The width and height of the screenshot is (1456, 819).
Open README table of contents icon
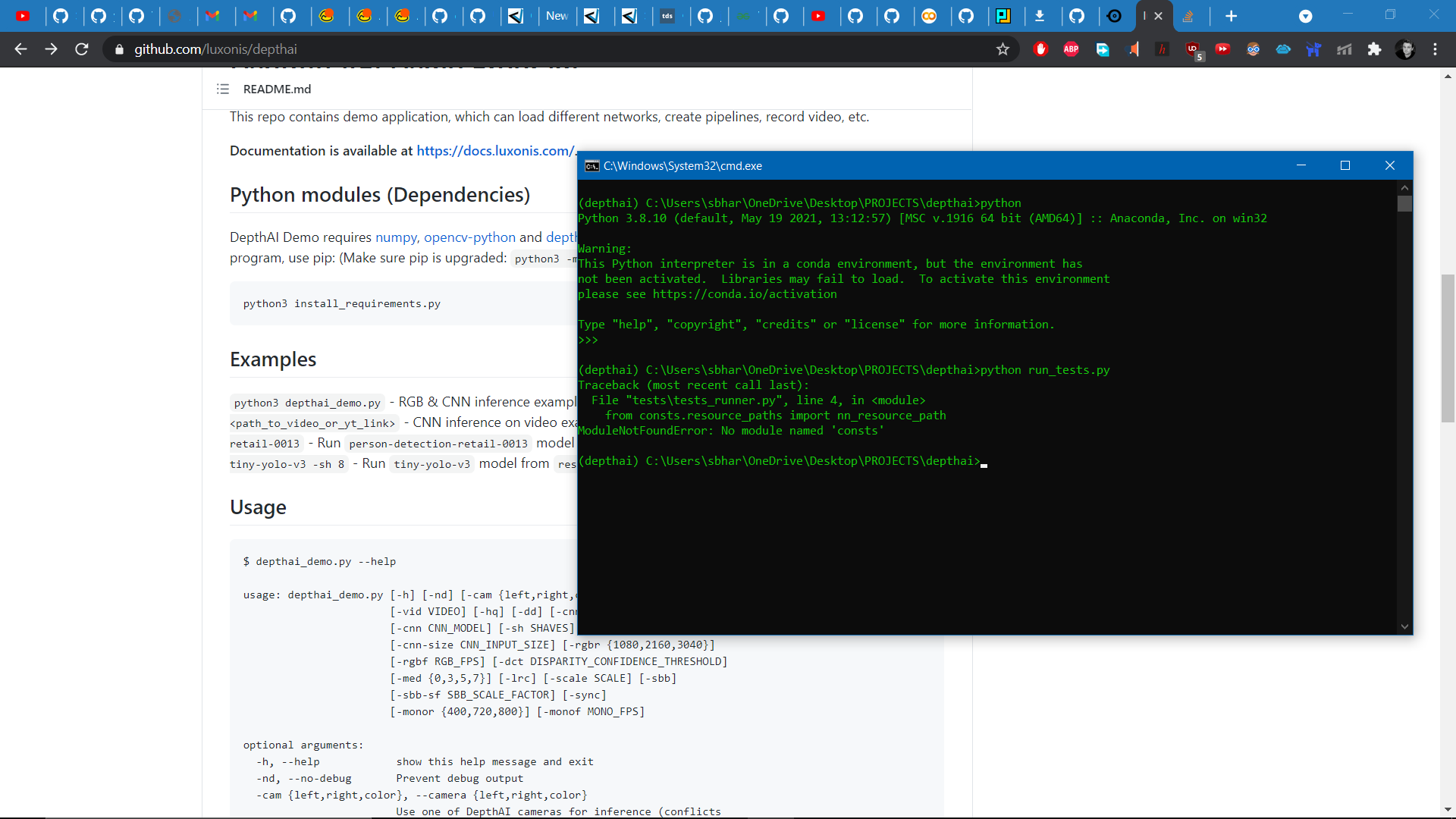(x=222, y=89)
